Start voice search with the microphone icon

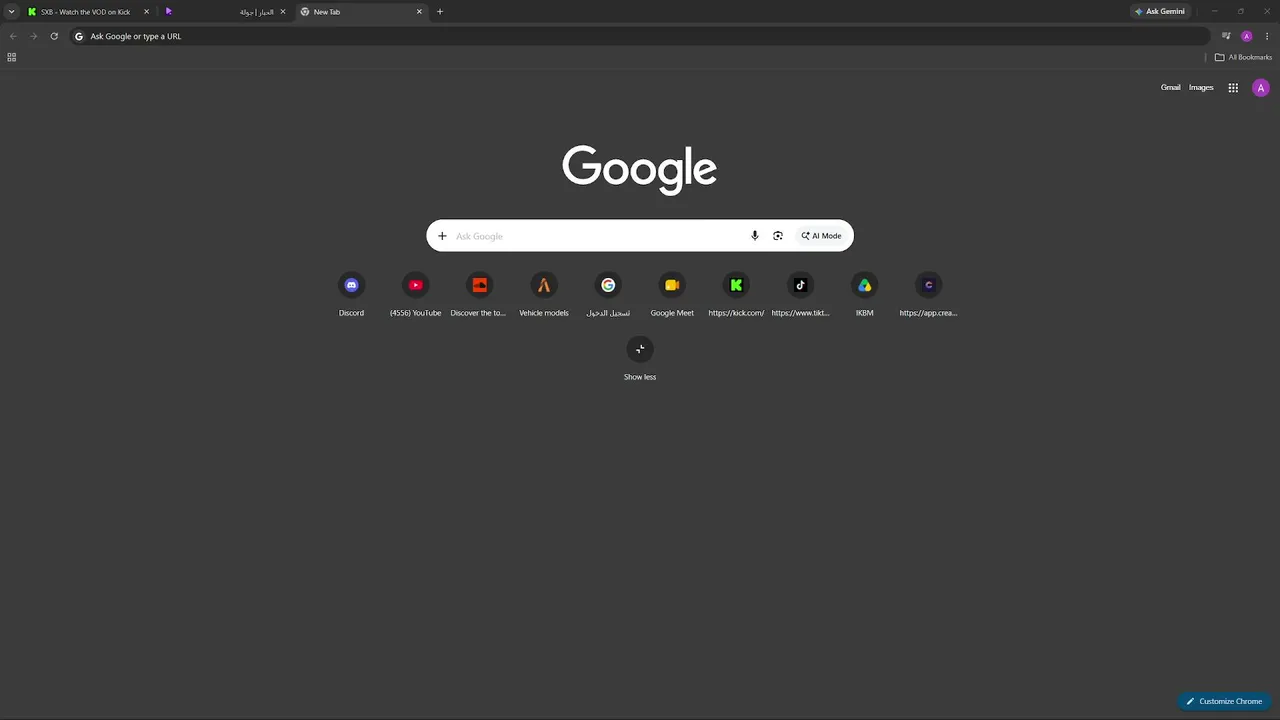[x=755, y=236]
